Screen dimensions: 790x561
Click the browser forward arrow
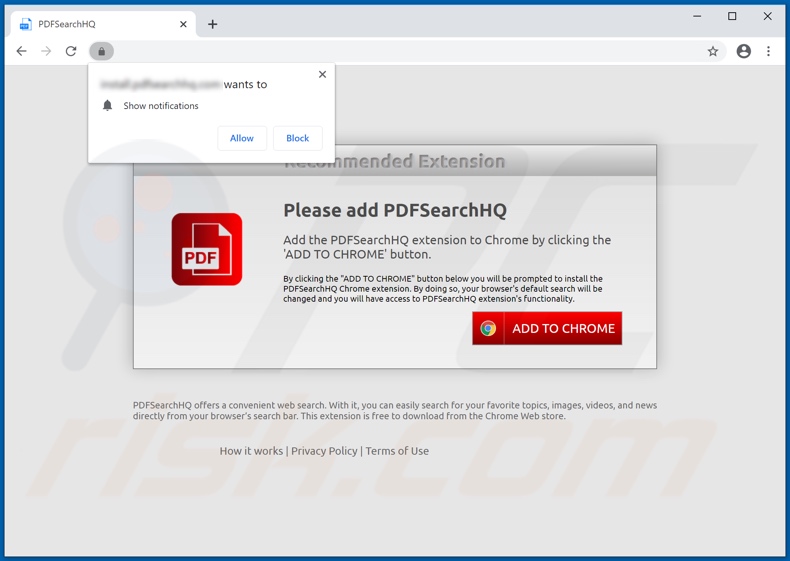[x=46, y=51]
